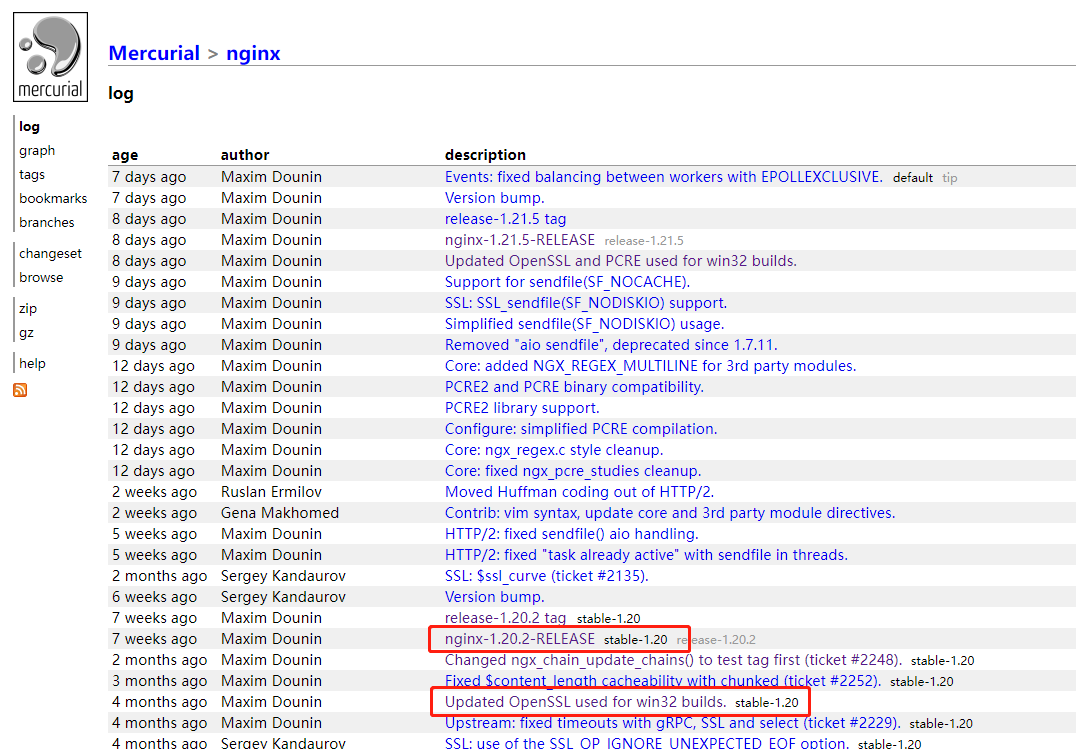Image resolution: width=1076 pixels, height=749 pixels.
Task: Open the graph view
Action: pyautogui.click(x=36, y=150)
